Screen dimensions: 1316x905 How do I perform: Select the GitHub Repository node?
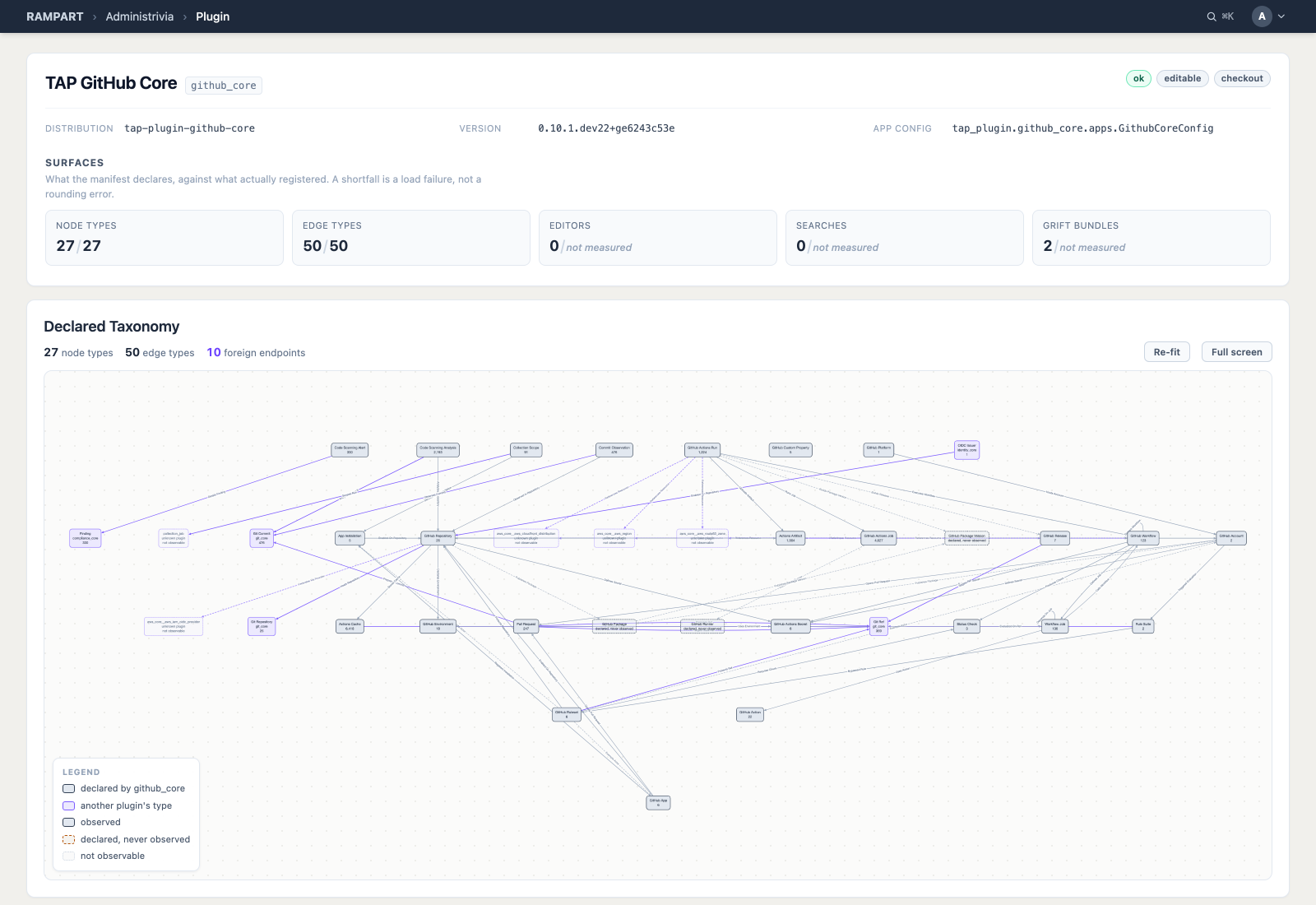click(x=438, y=538)
